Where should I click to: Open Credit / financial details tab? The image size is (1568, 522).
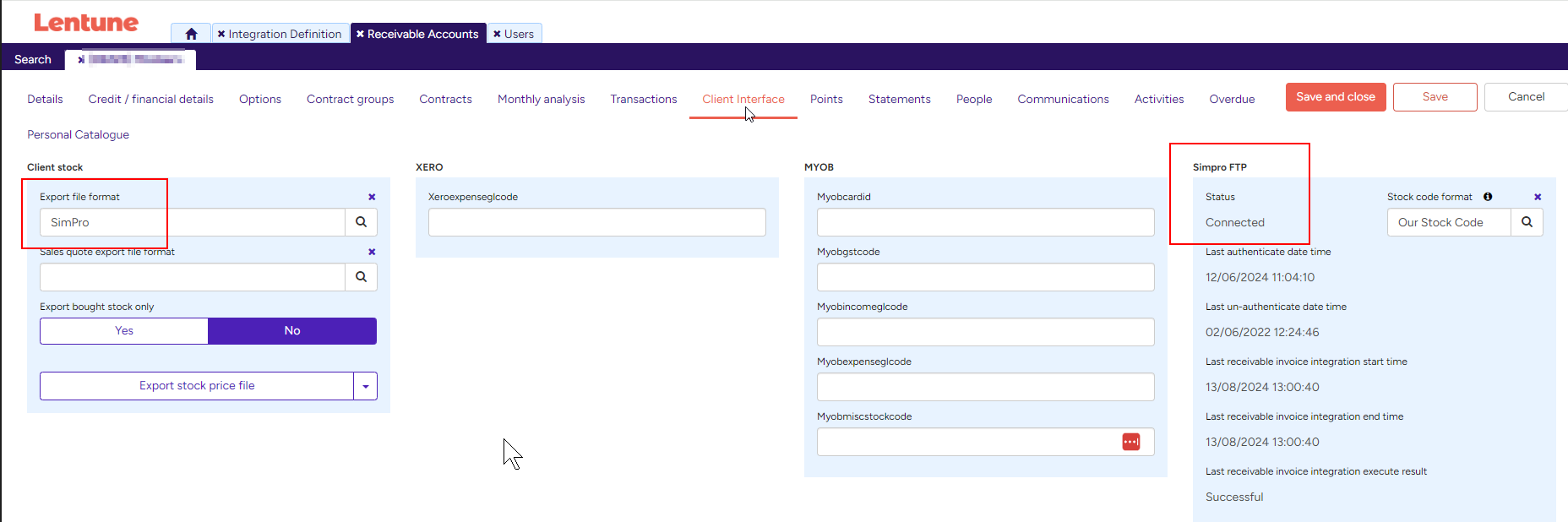pos(151,99)
